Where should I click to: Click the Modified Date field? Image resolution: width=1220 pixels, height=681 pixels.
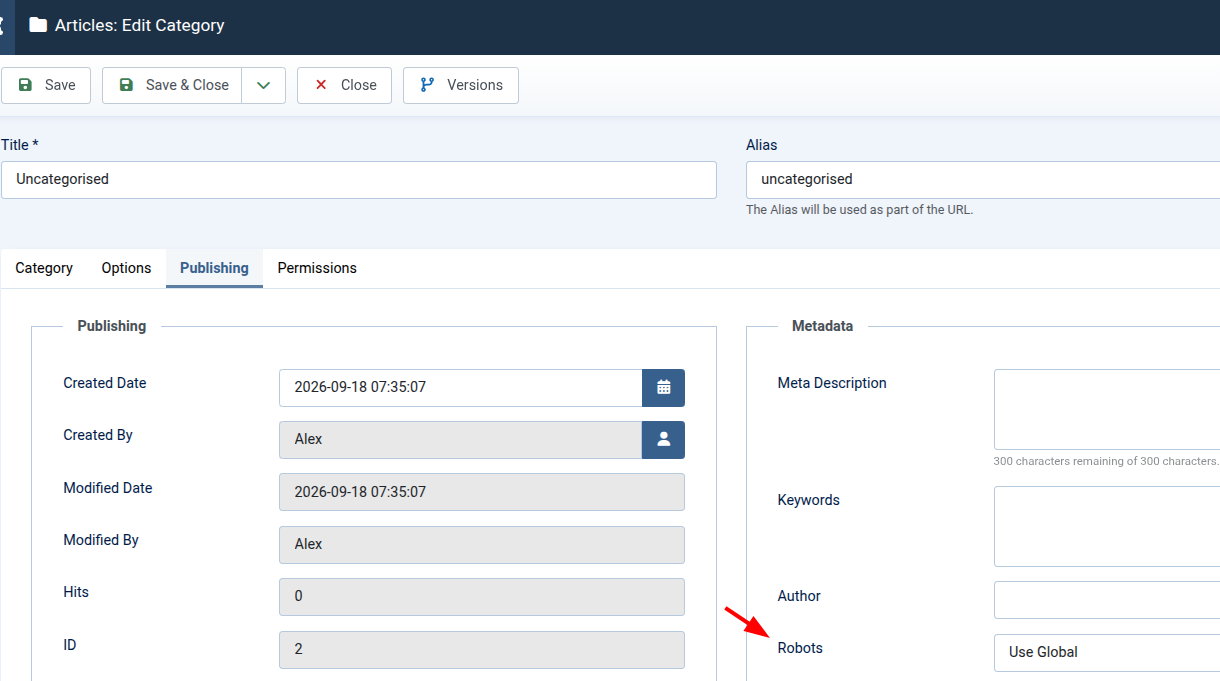click(482, 492)
